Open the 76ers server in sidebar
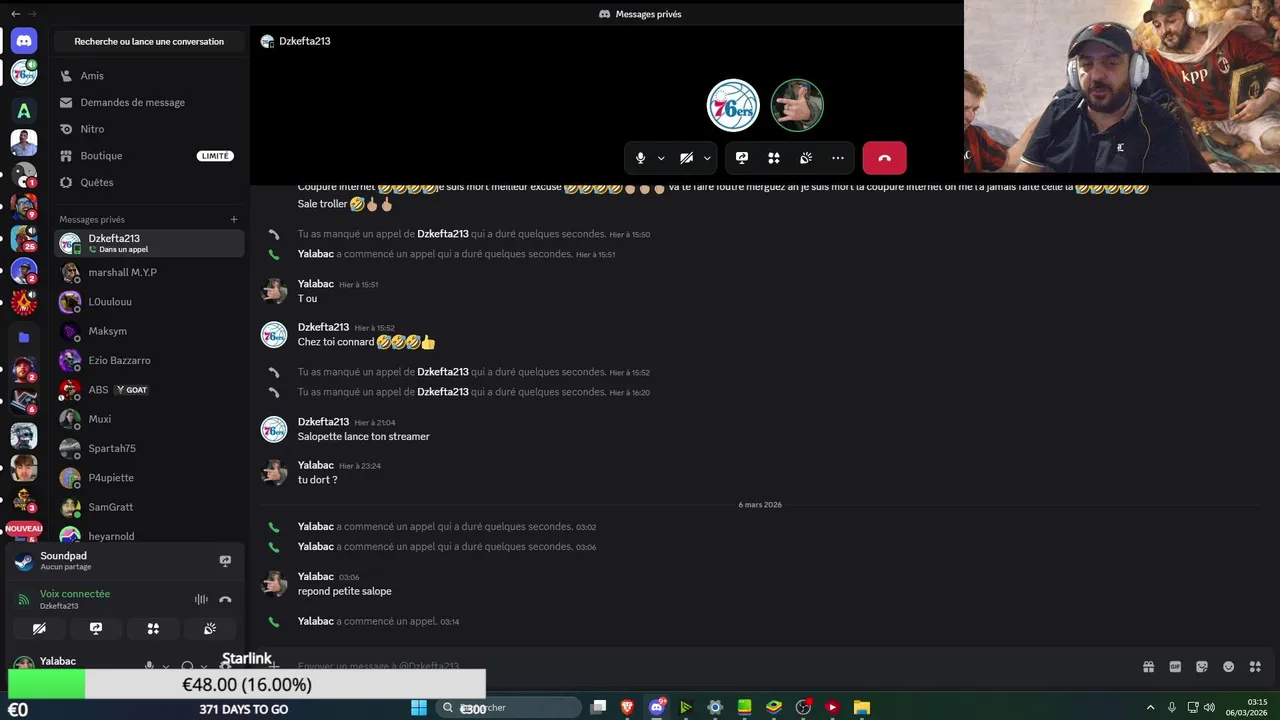The height and width of the screenshot is (720, 1280). (24, 73)
